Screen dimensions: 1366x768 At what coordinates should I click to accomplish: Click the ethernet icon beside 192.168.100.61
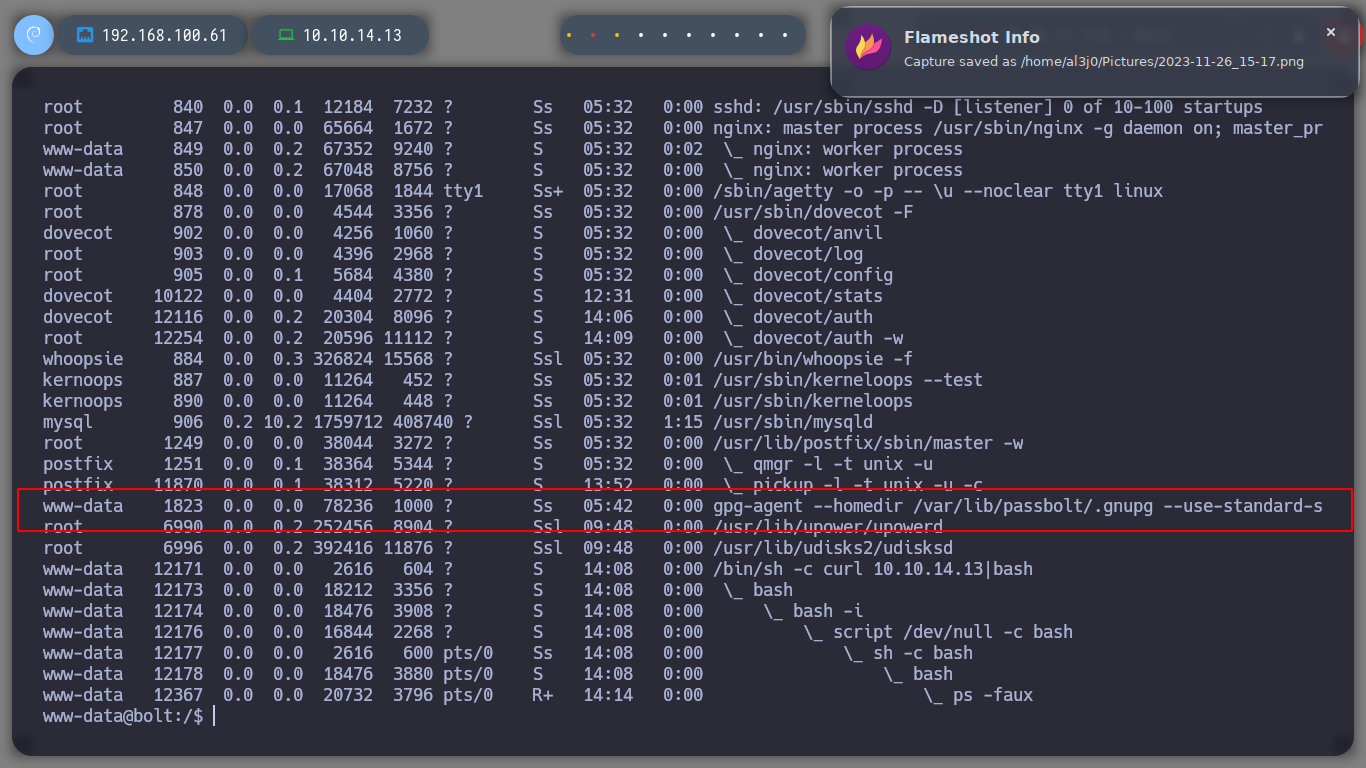[x=85, y=35]
